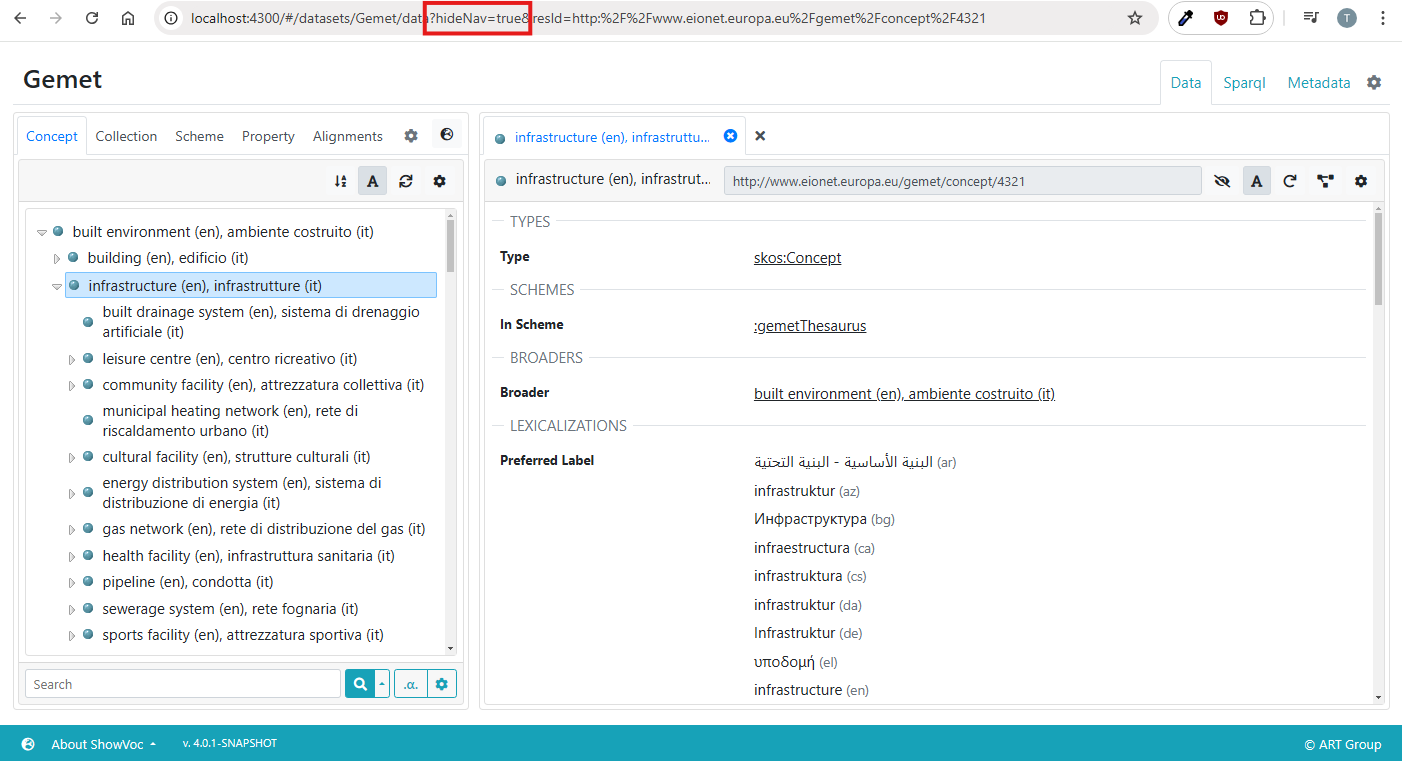Viewport: 1402px width, 761px height.
Task: Open browser extensions puzzle icon
Action: pyautogui.click(x=1257, y=18)
